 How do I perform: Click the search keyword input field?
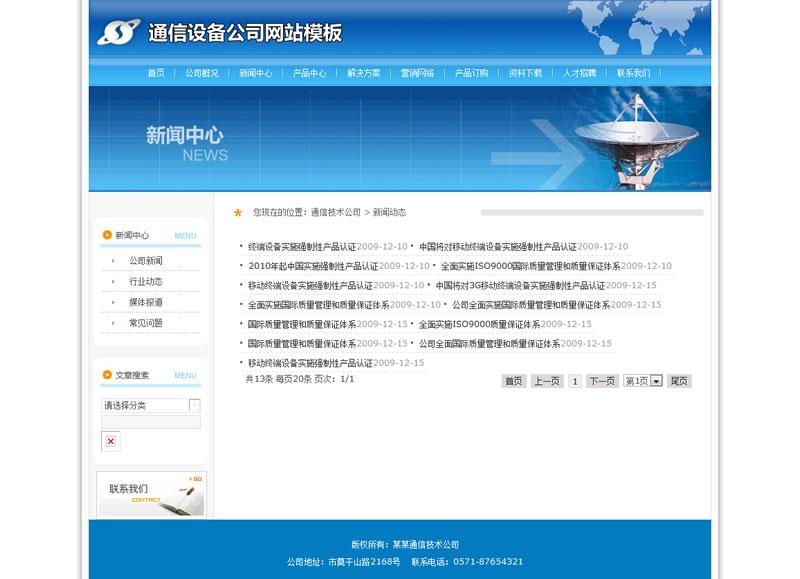[151, 422]
